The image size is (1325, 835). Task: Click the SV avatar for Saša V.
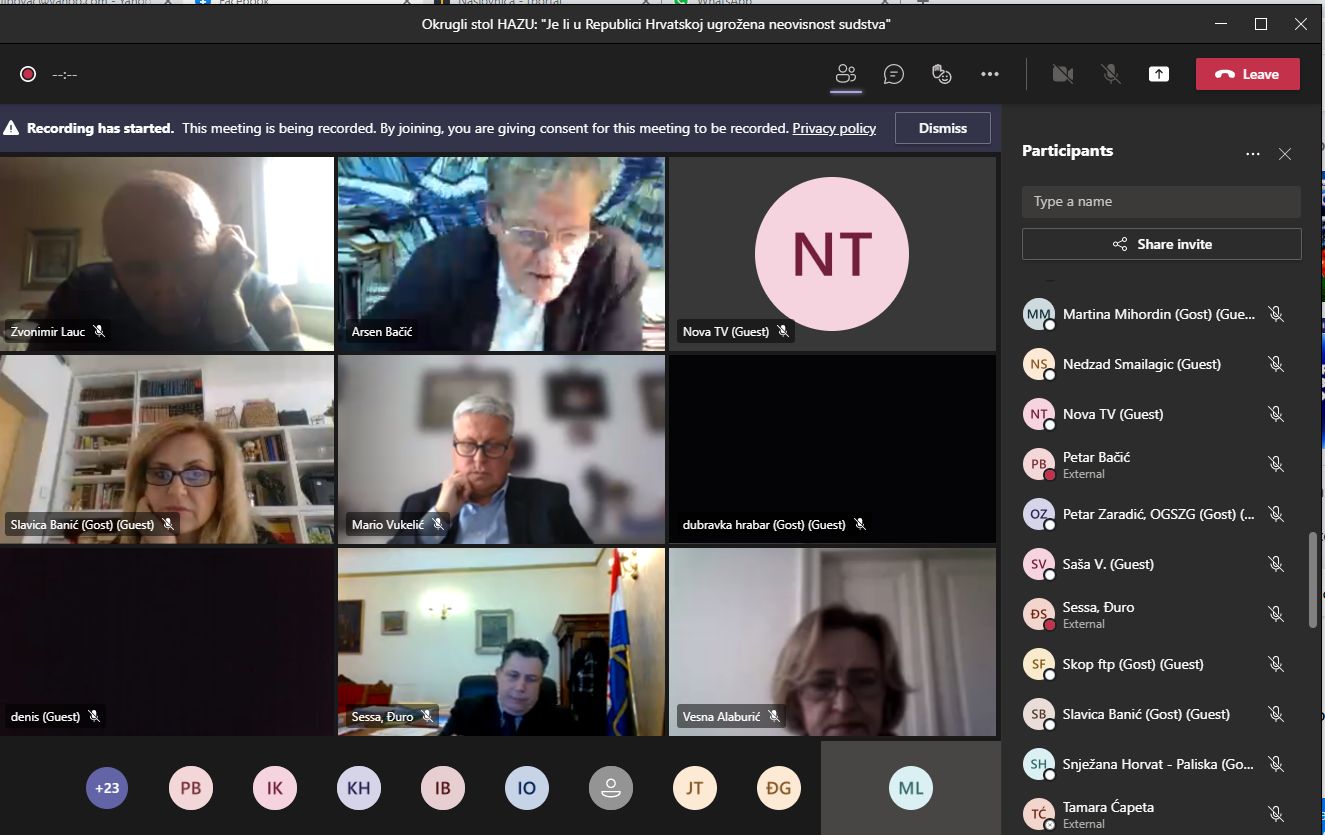[1039, 564]
